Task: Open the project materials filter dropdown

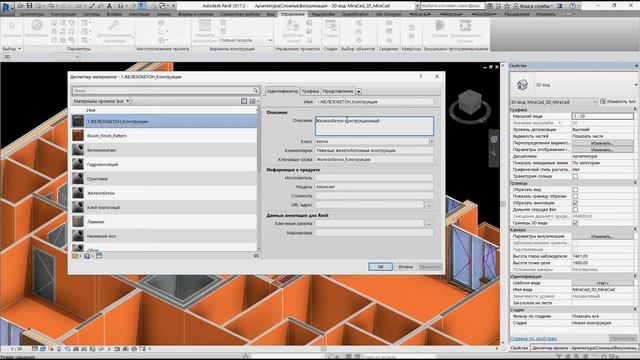Action: click(102, 101)
